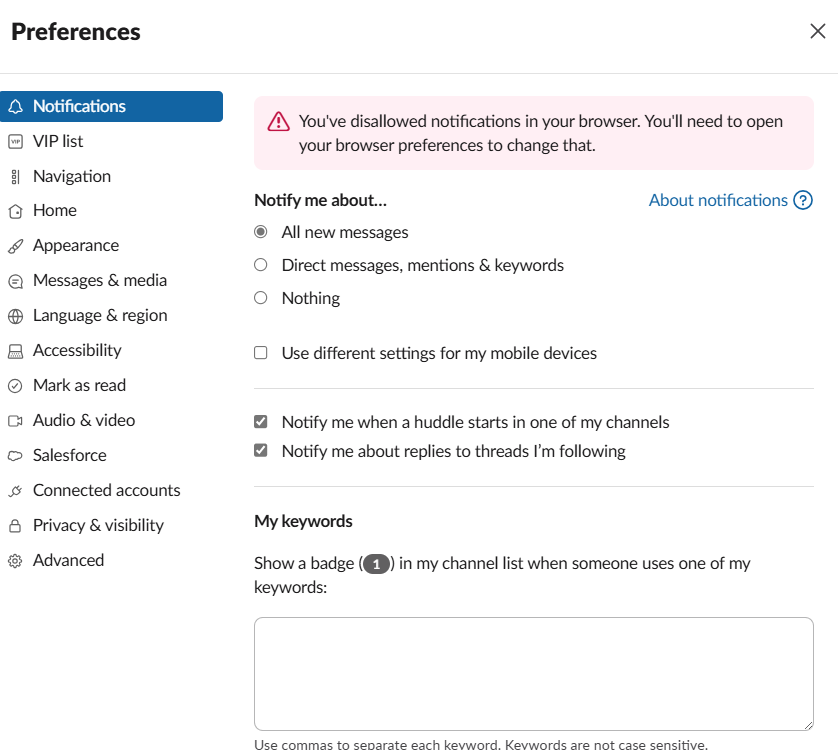Open Home preferences section
The width and height of the screenshot is (838, 750).
(111, 211)
